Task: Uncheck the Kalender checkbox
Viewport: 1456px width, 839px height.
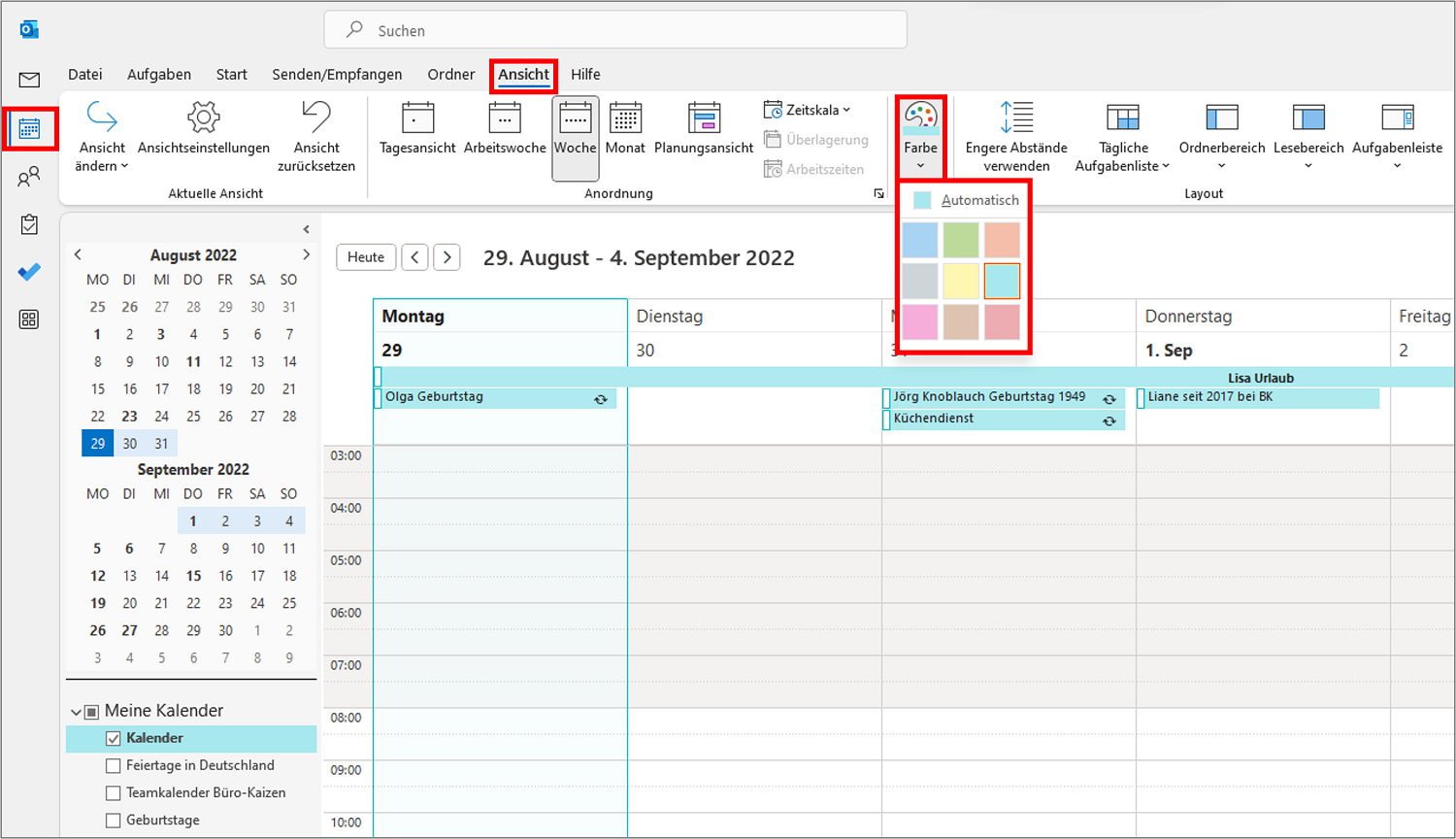Action: [x=114, y=738]
